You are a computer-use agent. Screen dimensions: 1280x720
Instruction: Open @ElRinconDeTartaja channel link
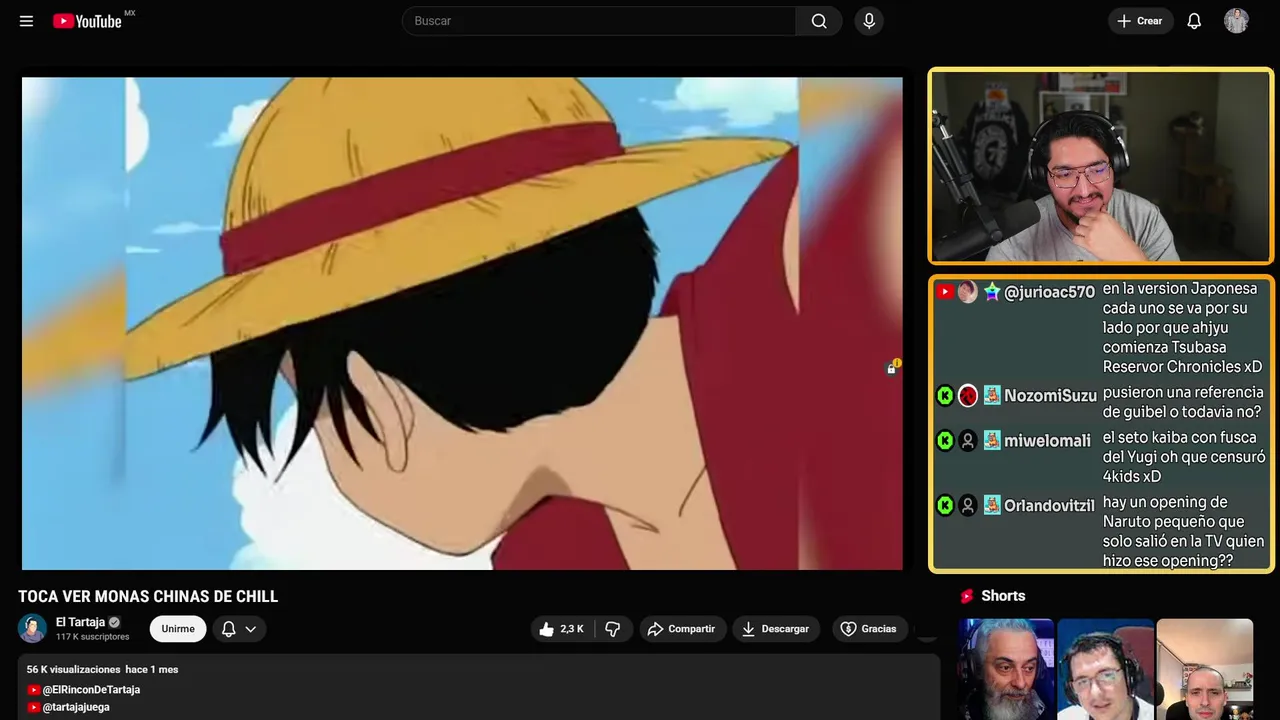(91, 690)
